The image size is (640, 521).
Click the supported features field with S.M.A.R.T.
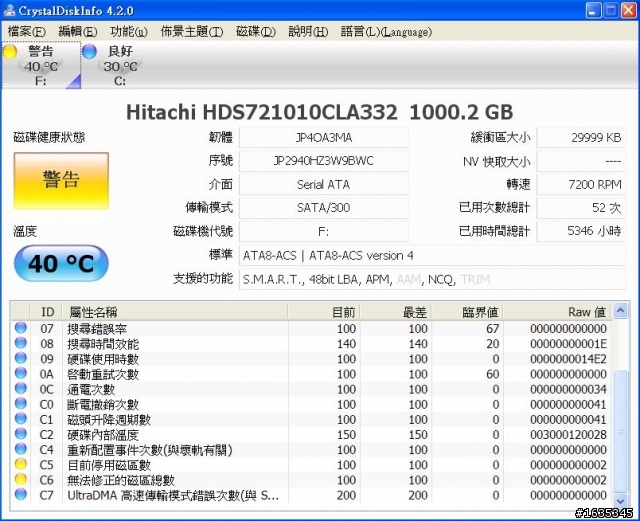433,279
